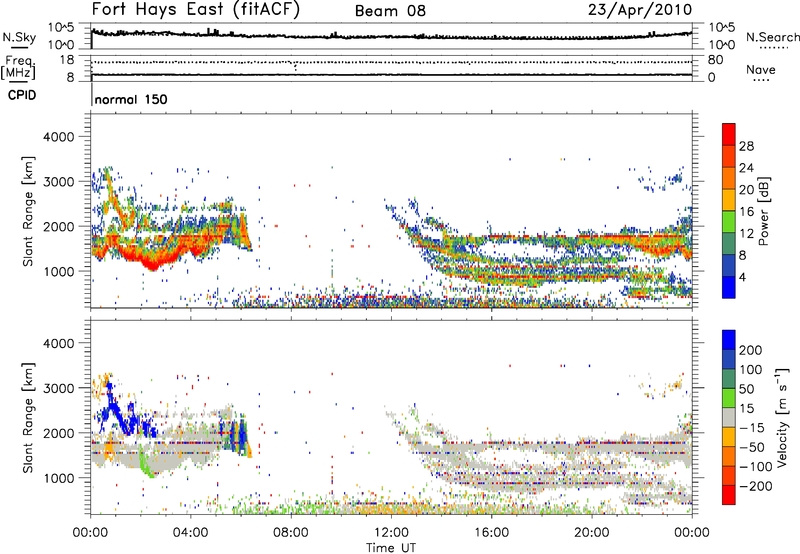
Task: Select the 50 label on velocity colorbar
Action: point(746,389)
